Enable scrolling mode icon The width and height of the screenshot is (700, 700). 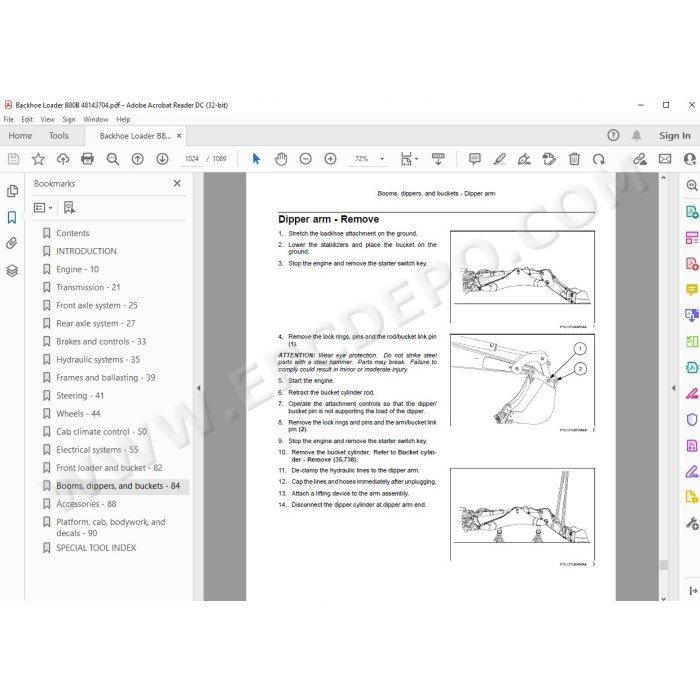pos(438,159)
